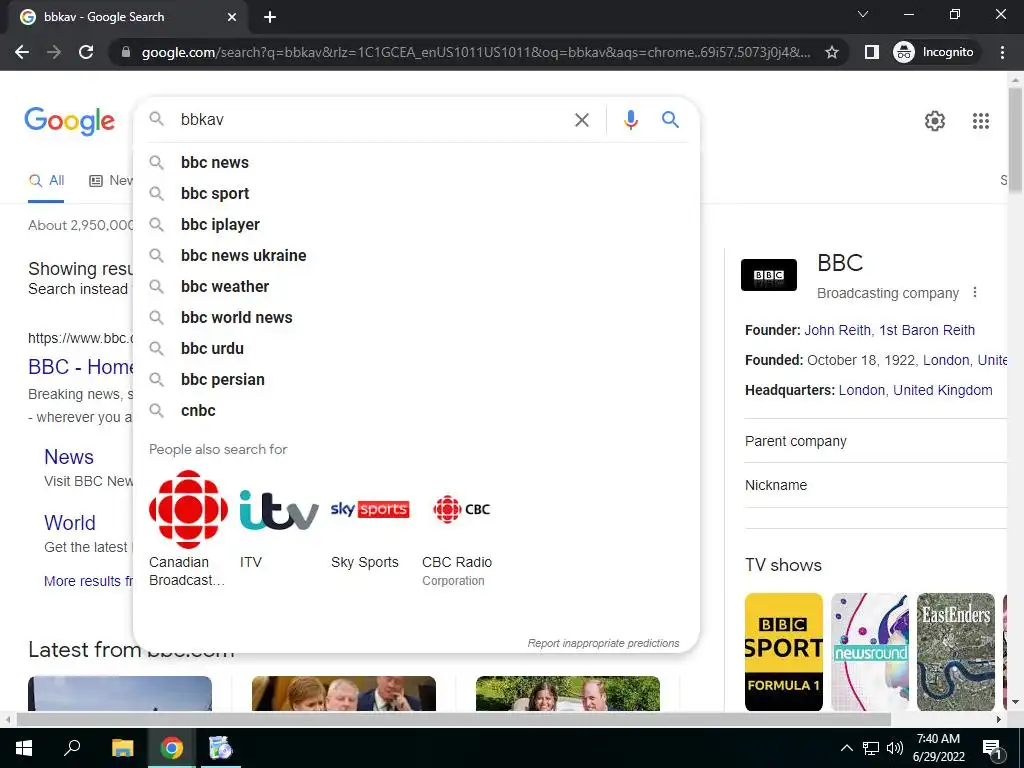Open the John Reith founder link
The height and width of the screenshot is (768, 1024).
889,330
